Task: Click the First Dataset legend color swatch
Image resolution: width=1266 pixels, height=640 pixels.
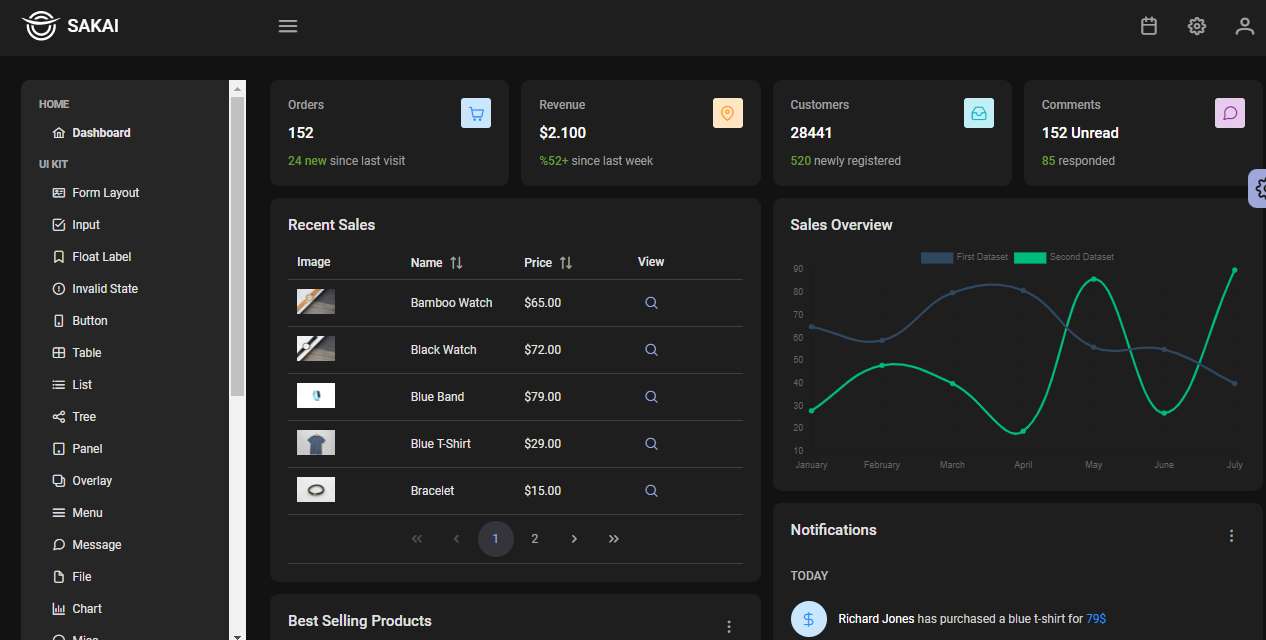Action: [x=936, y=257]
